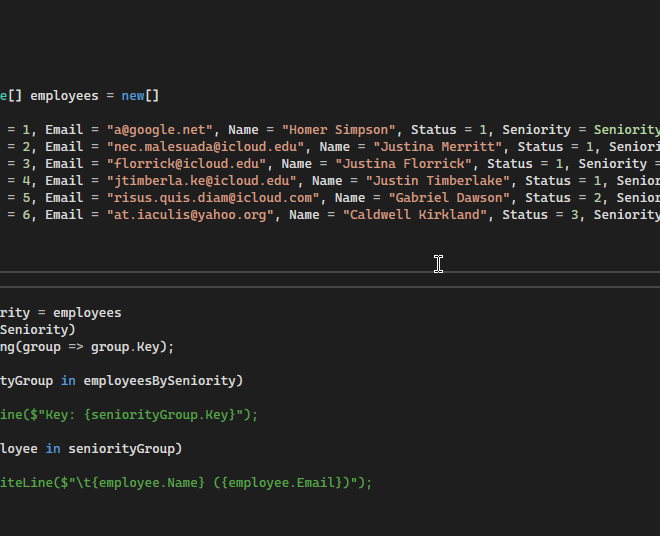
Task: Click "{seniorityGroup.Key}" inside the interpolated string
Action: tap(160, 415)
